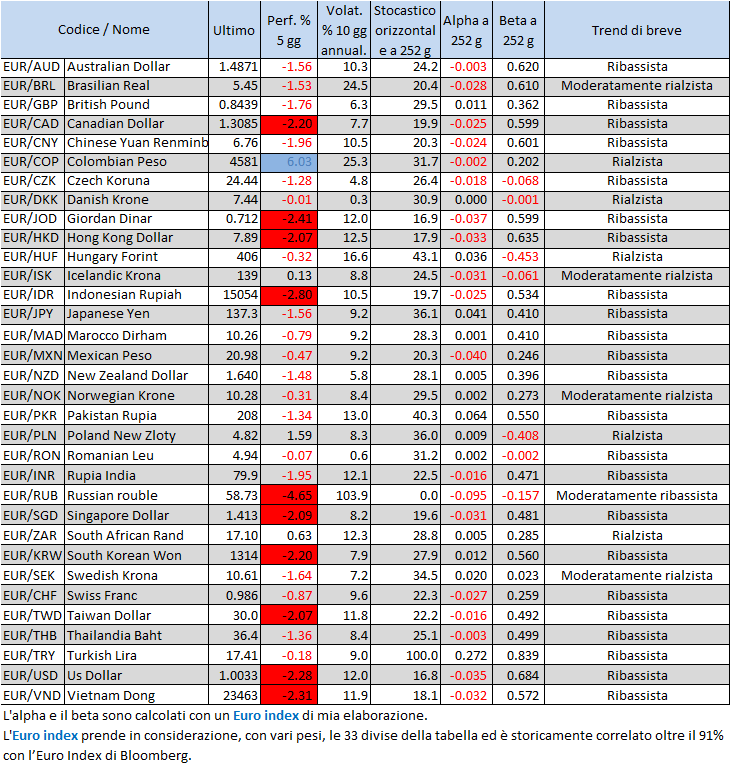The image size is (730, 765).
Task: Click Turkish Lira alpha value 0.272
Action: pyautogui.click(x=466, y=656)
